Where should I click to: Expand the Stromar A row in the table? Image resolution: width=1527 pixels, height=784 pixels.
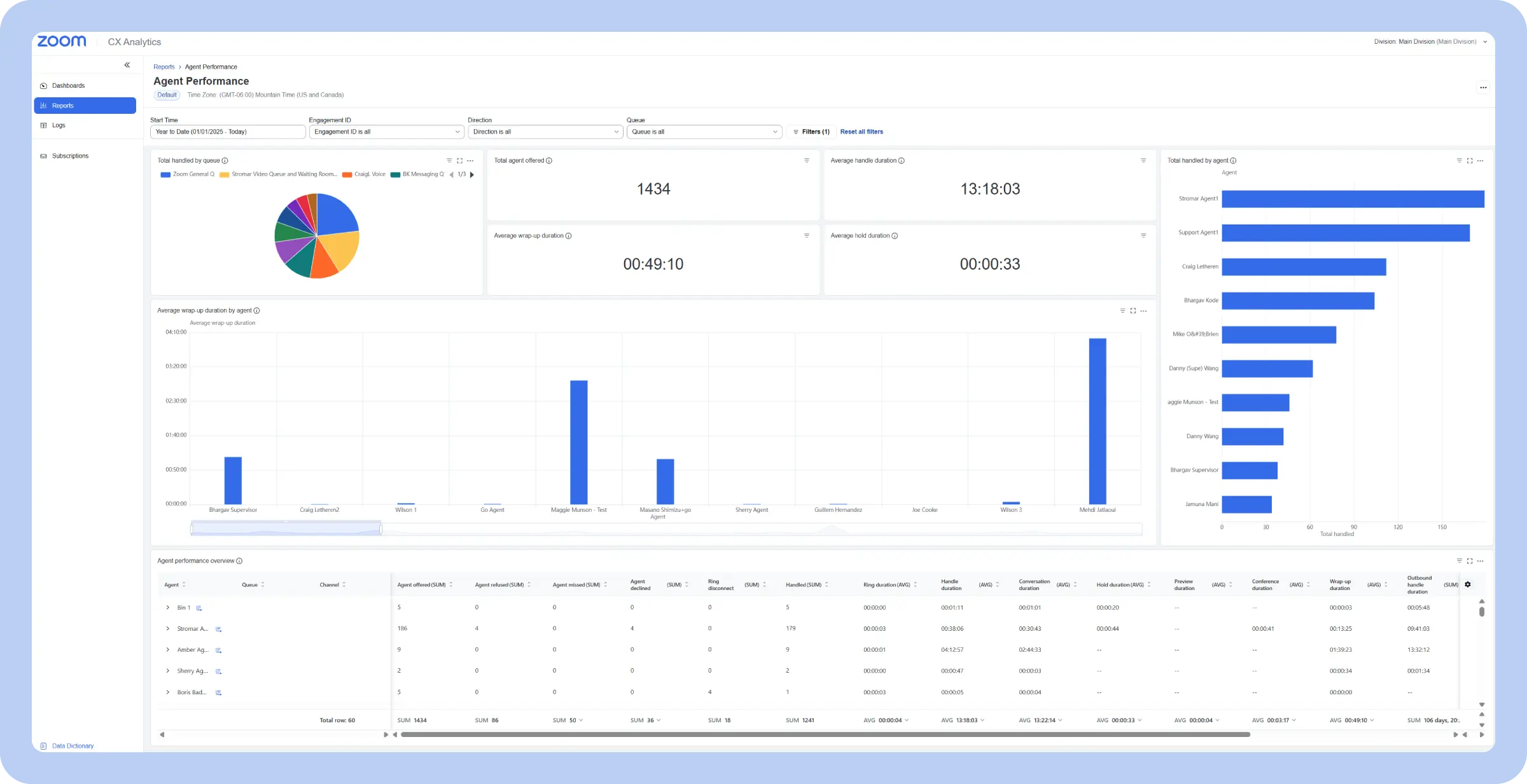[167, 628]
